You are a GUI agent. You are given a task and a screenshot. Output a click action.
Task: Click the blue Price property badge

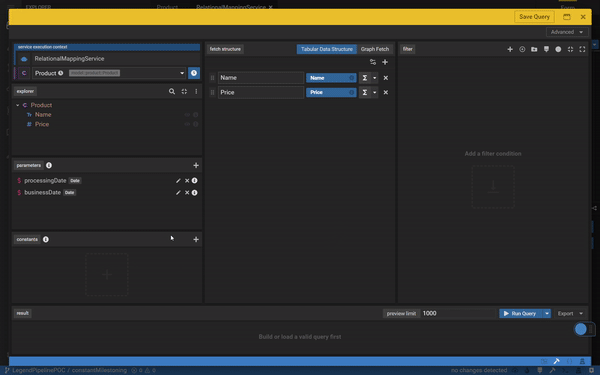click(x=331, y=92)
